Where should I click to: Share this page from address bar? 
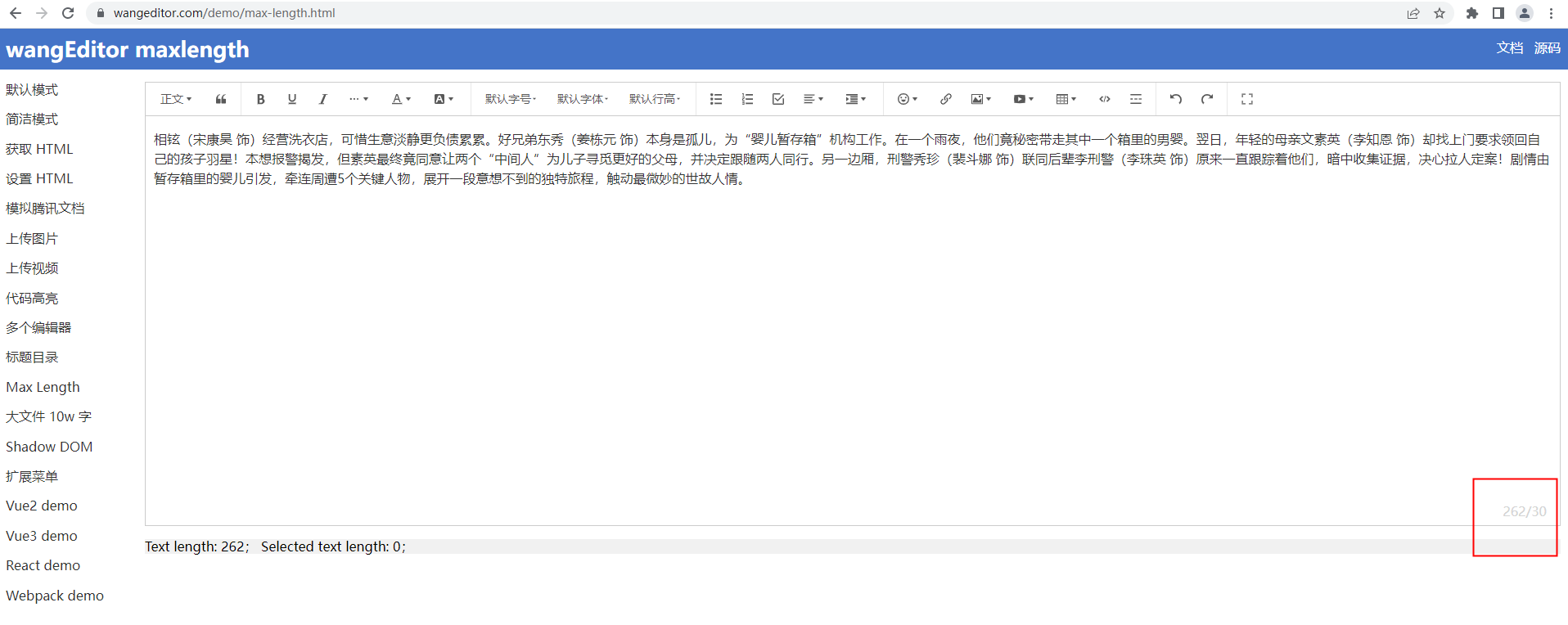pyautogui.click(x=1413, y=13)
